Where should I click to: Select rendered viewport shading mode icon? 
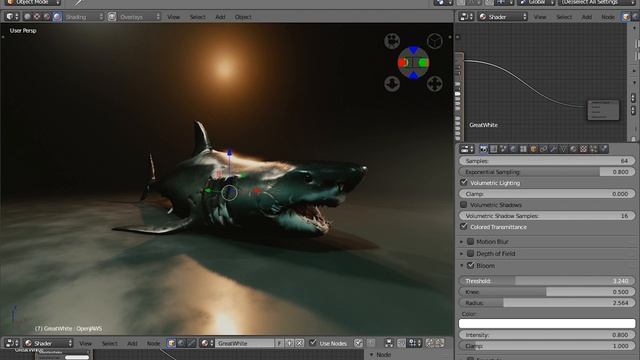tap(57, 17)
